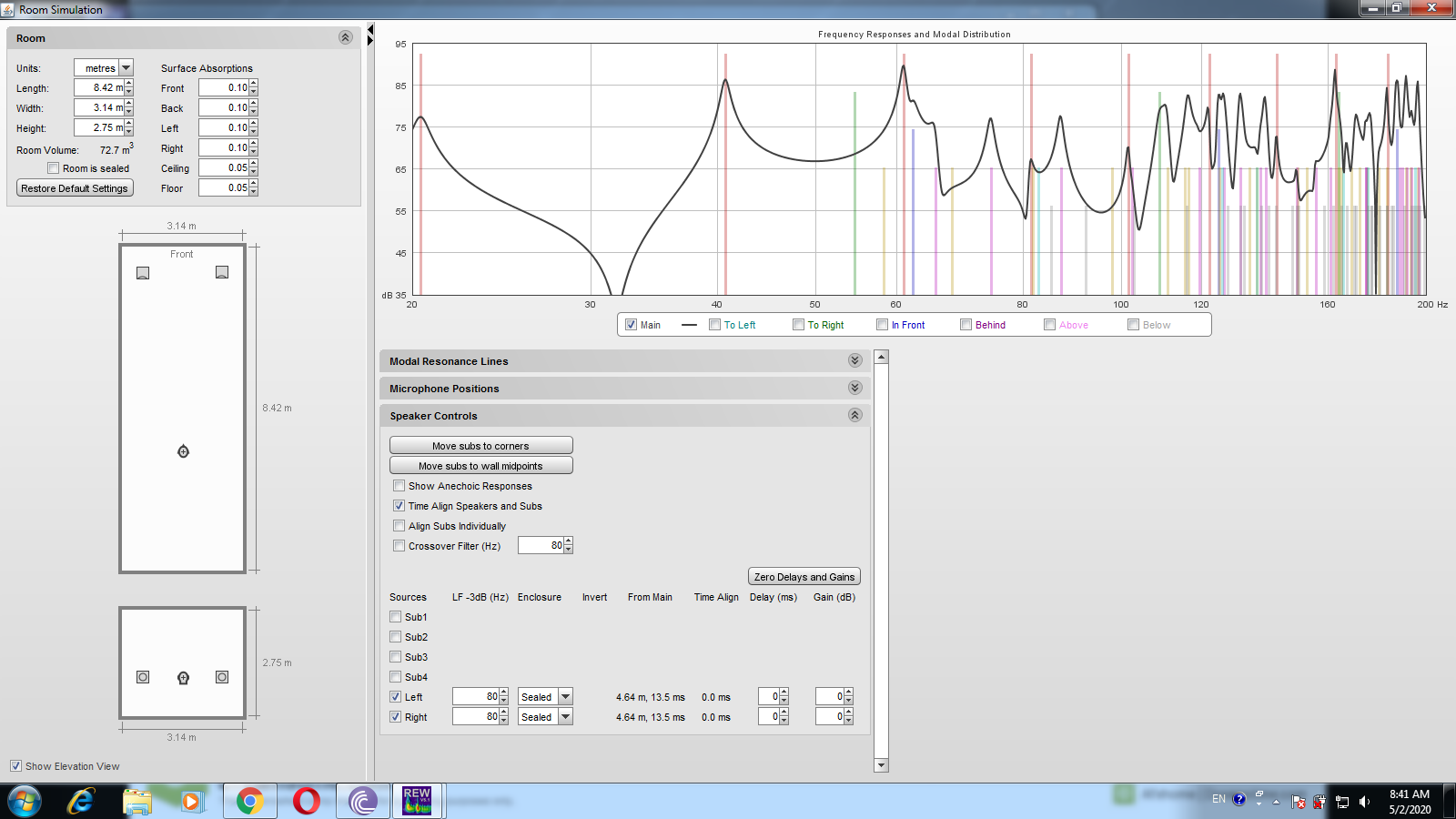
Task: Open the Units dropdown
Action: (126, 68)
